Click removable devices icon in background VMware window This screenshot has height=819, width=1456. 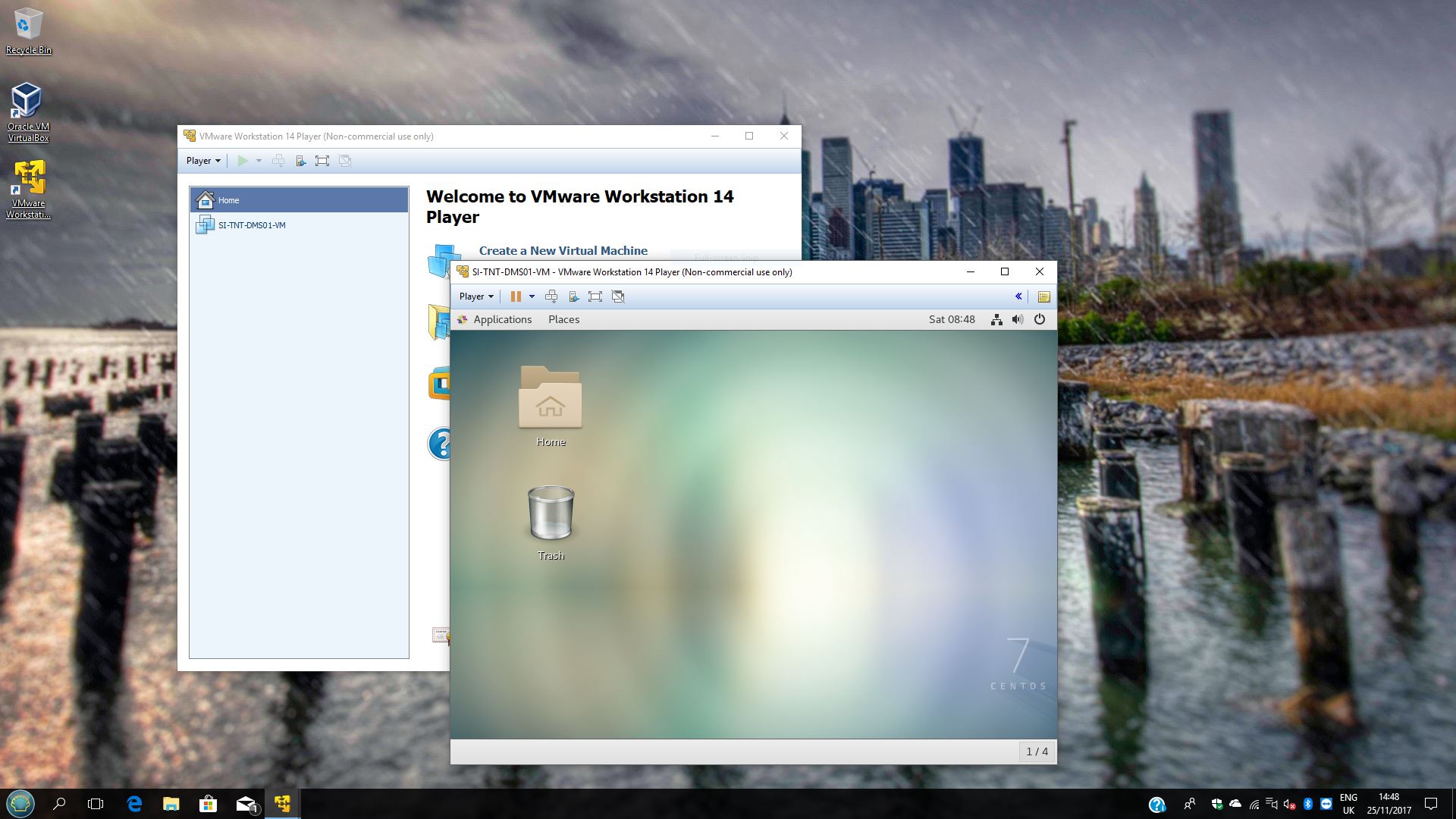coord(300,161)
